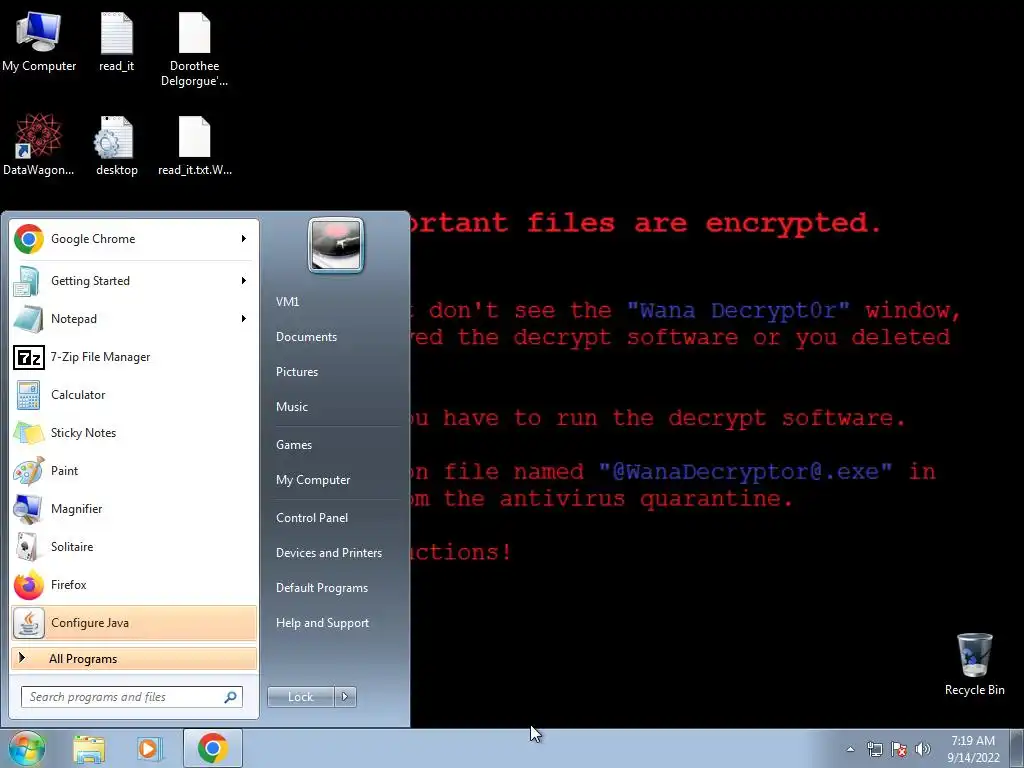Open My Computer in Start menu
This screenshot has width=1024, height=768.
(x=313, y=480)
